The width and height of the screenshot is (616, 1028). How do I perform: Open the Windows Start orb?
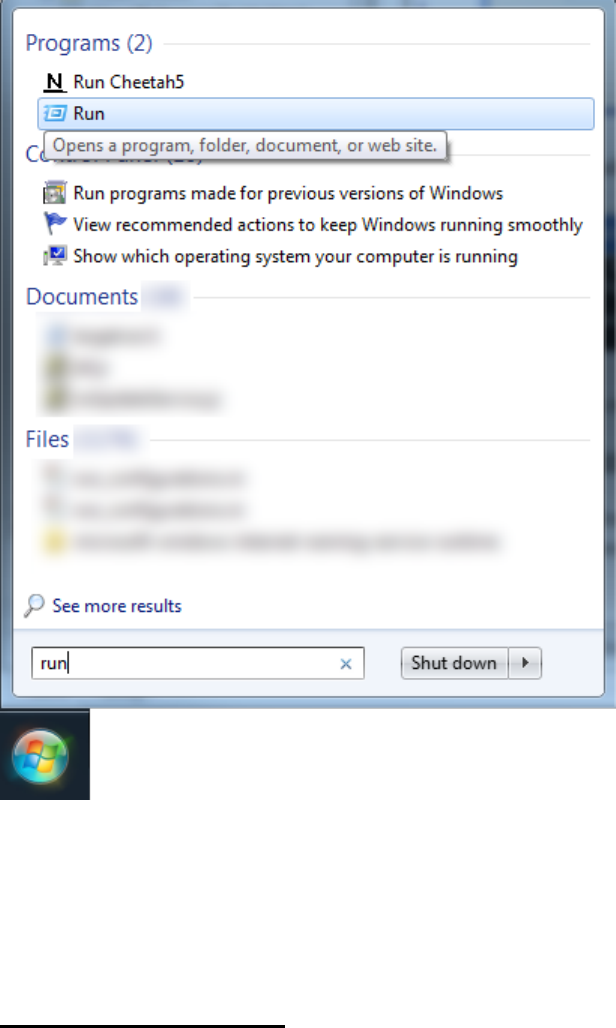[40, 756]
